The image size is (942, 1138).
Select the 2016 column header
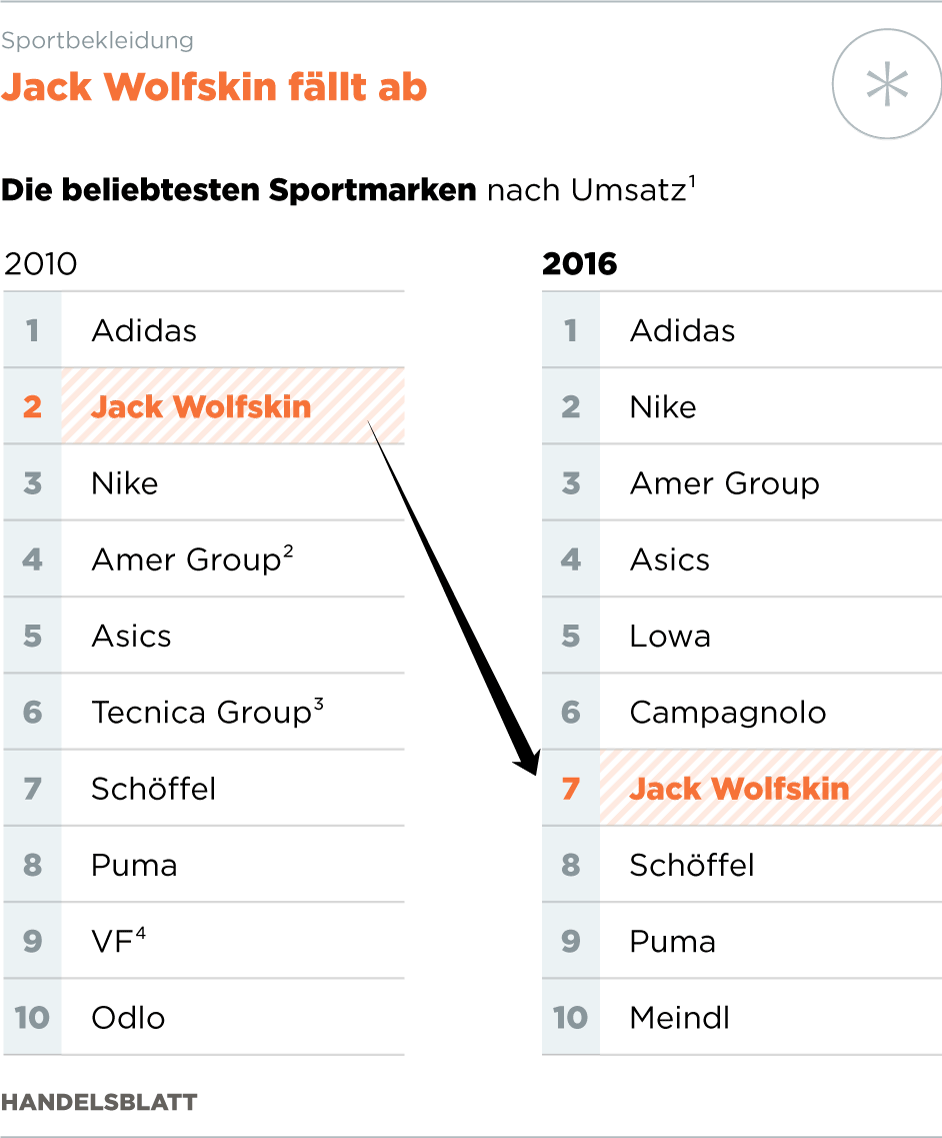point(580,264)
